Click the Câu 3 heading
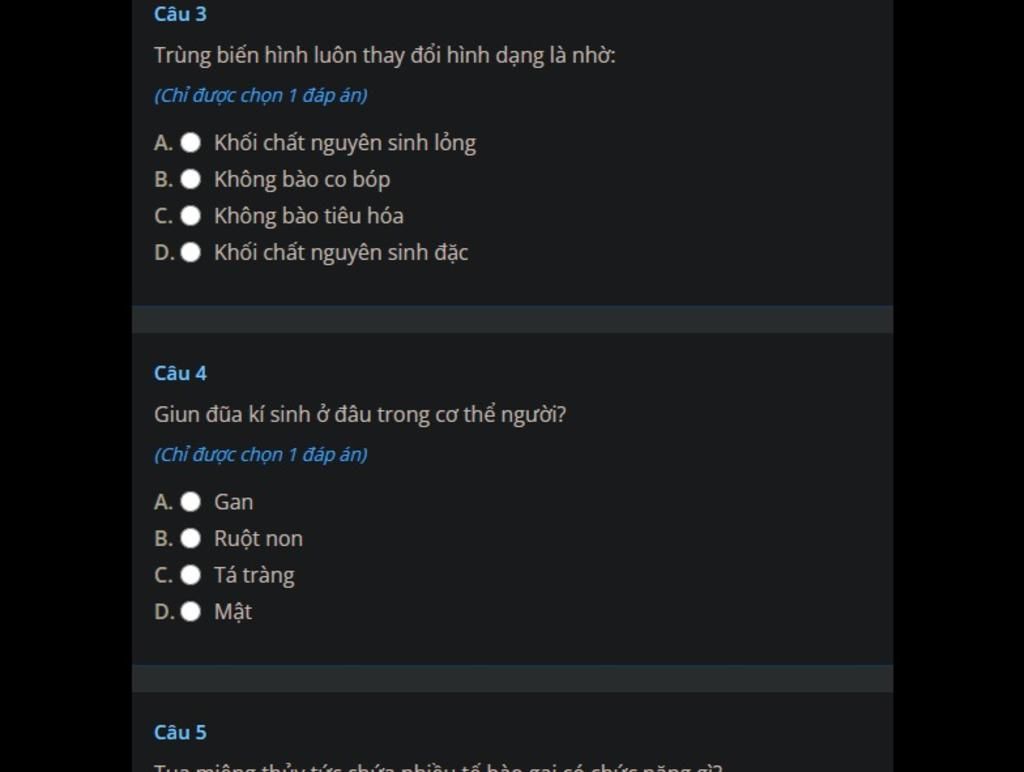 pyautogui.click(x=180, y=14)
